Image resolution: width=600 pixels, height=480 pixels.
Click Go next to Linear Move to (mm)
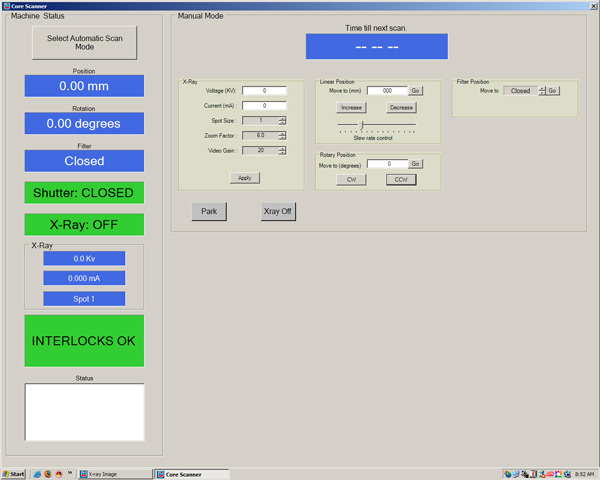pos(416,91)
